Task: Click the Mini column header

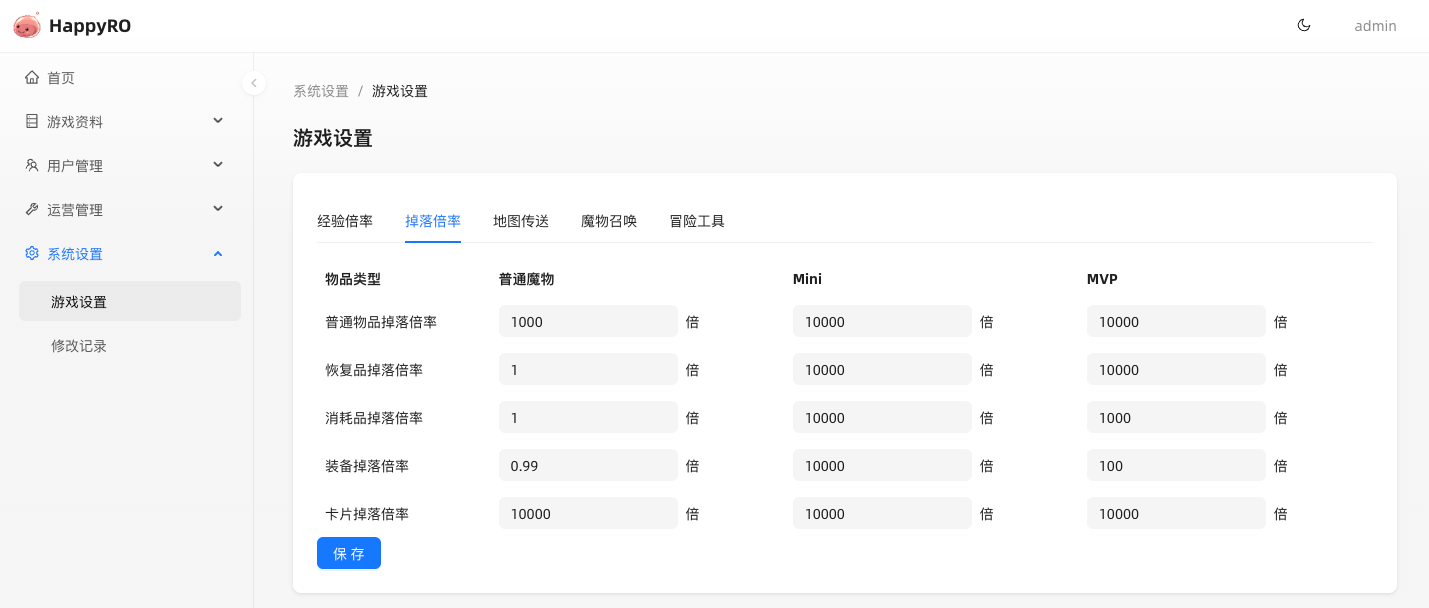Action: tap(807, 279)
